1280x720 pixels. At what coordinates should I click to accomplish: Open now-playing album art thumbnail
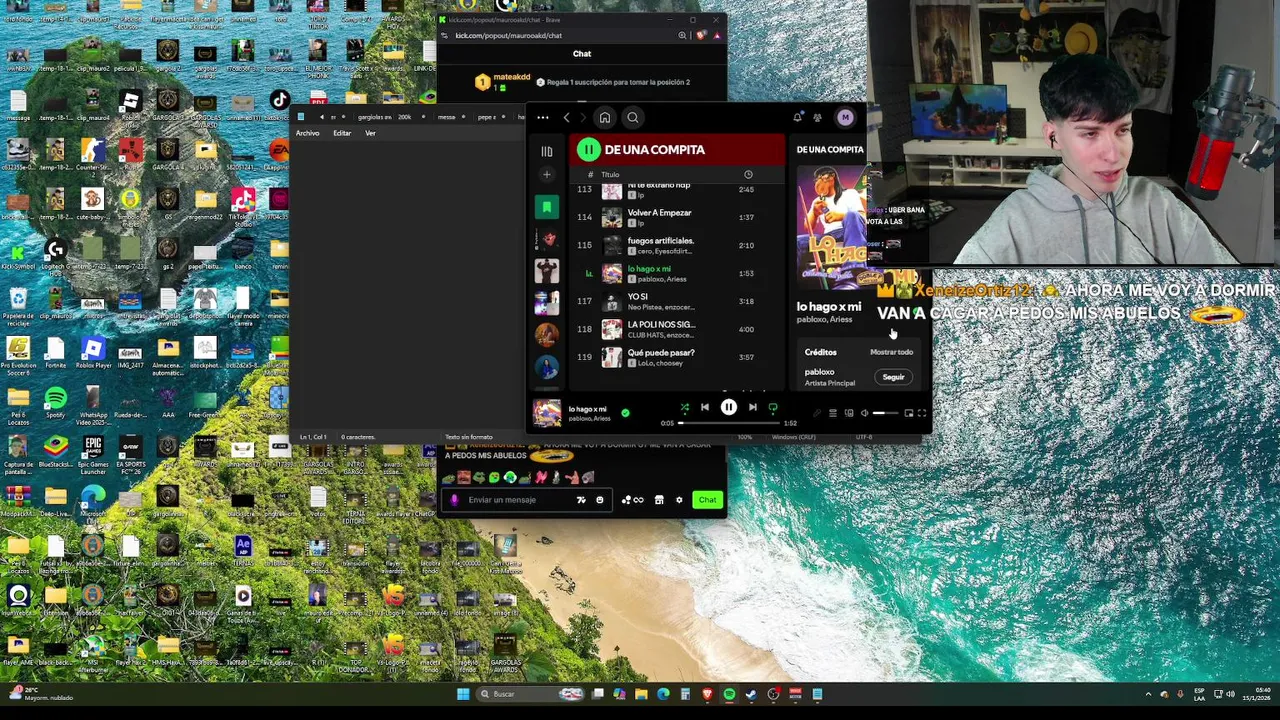point(547,413)
